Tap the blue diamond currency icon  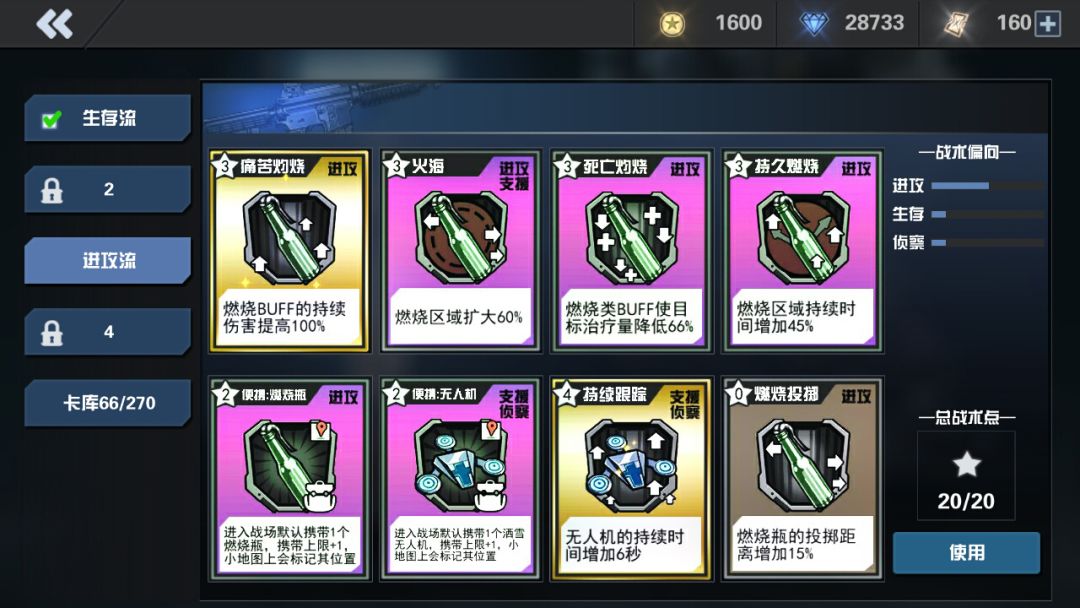point(813,23)
